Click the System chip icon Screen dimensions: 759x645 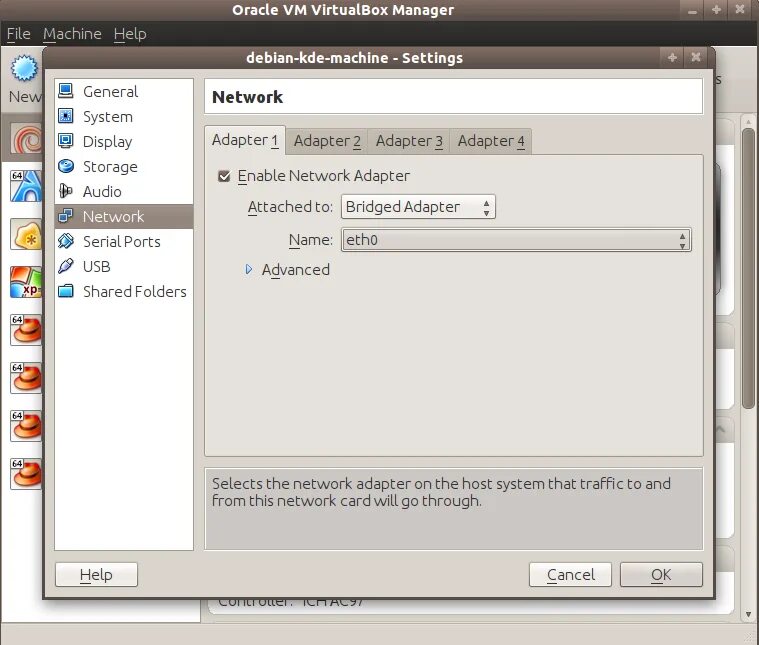click(x=66, y=116)
